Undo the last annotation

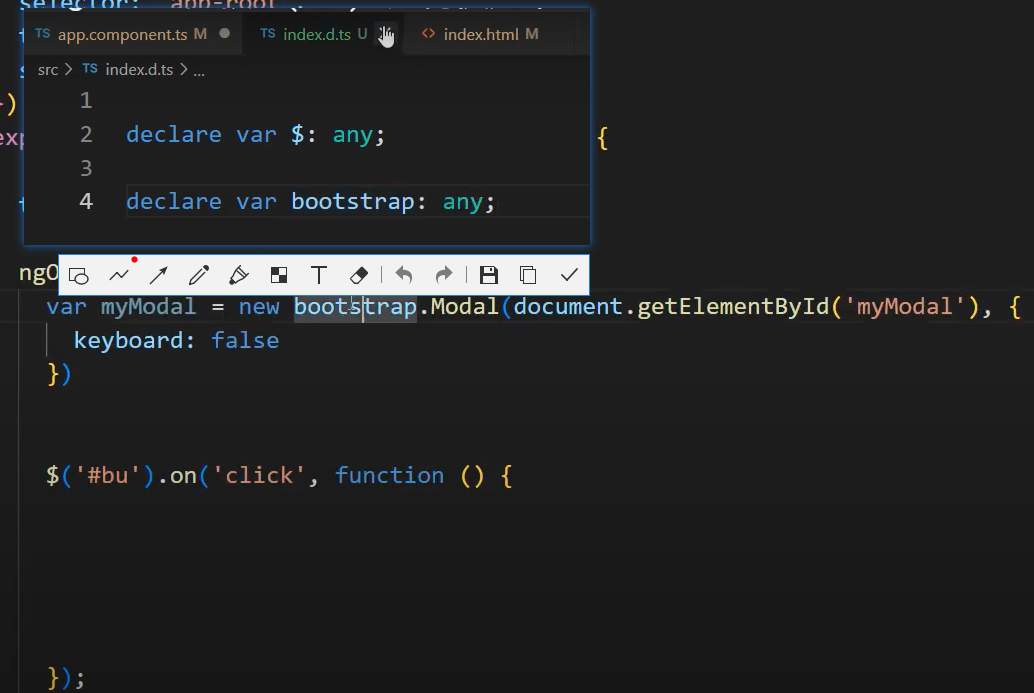click(x=404, y=275)
